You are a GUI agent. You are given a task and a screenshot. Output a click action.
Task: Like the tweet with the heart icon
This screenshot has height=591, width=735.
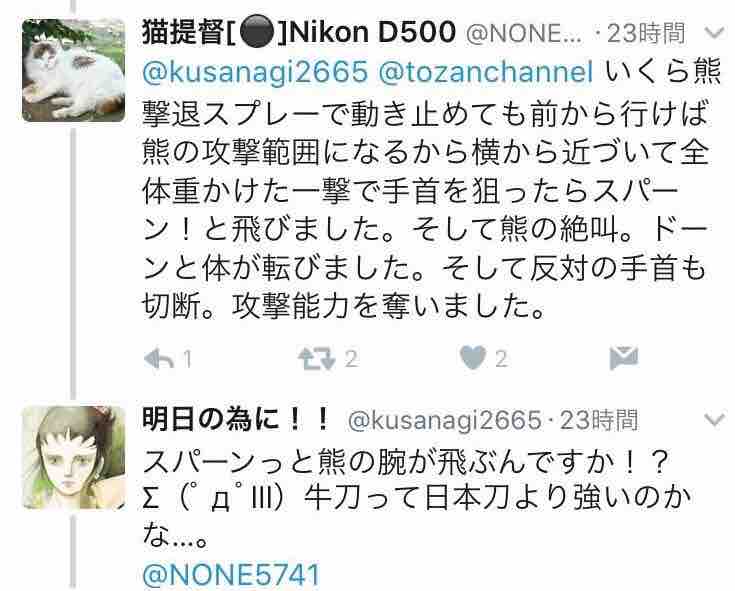coord(473,359)
